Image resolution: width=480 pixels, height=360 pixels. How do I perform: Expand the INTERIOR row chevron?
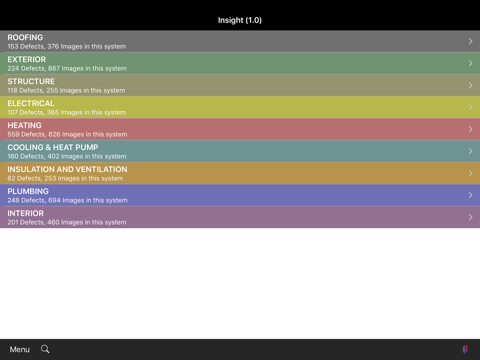tap(470, 217)
